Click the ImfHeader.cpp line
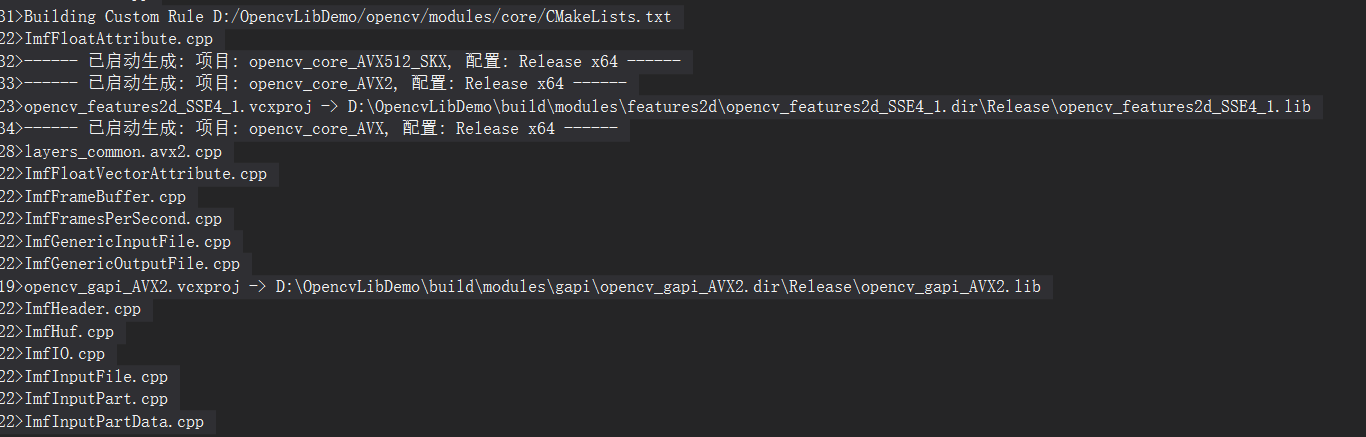1366x437 pixels. (x=72, y=309)
